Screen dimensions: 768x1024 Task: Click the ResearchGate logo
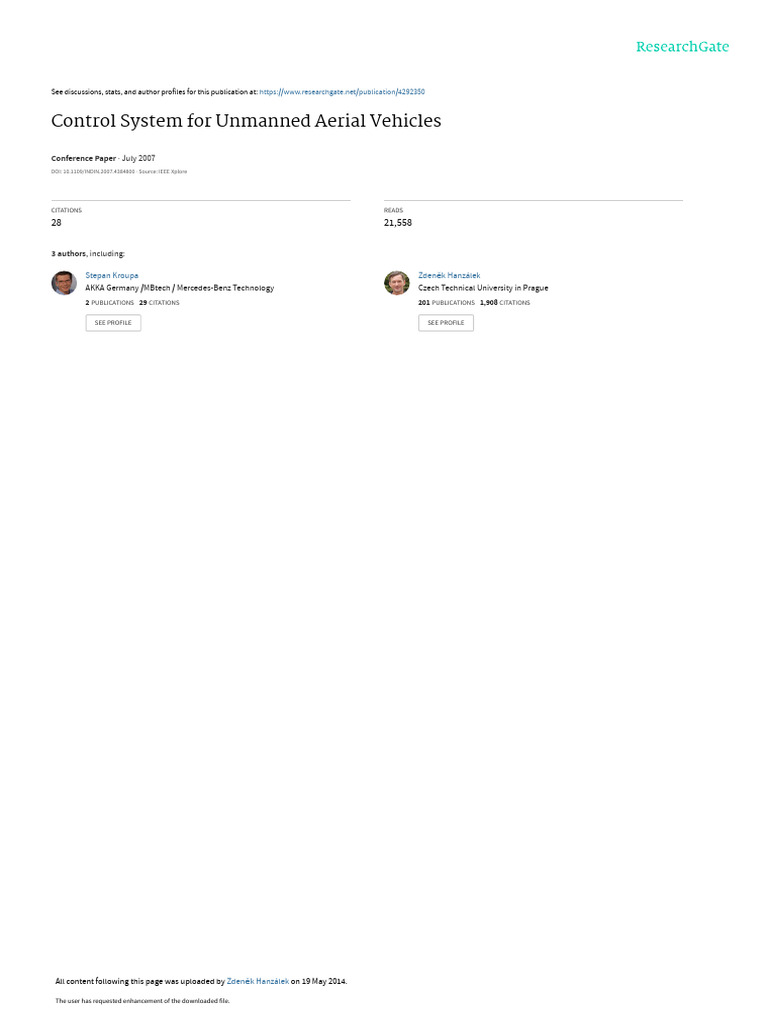click(x=682, y=47)
